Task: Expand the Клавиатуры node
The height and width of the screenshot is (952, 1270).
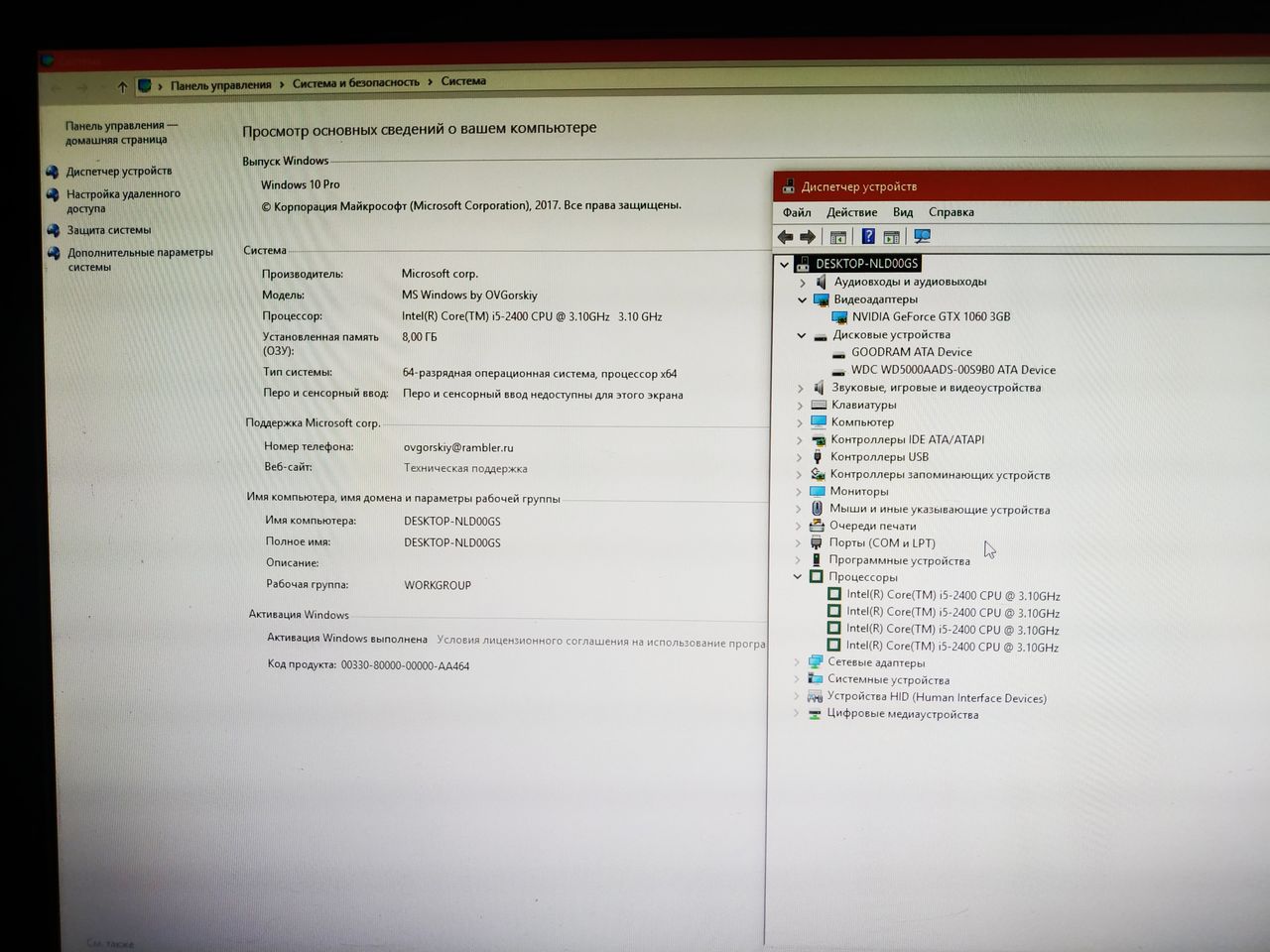Action: pyautogui.click(x=800, y=405)
